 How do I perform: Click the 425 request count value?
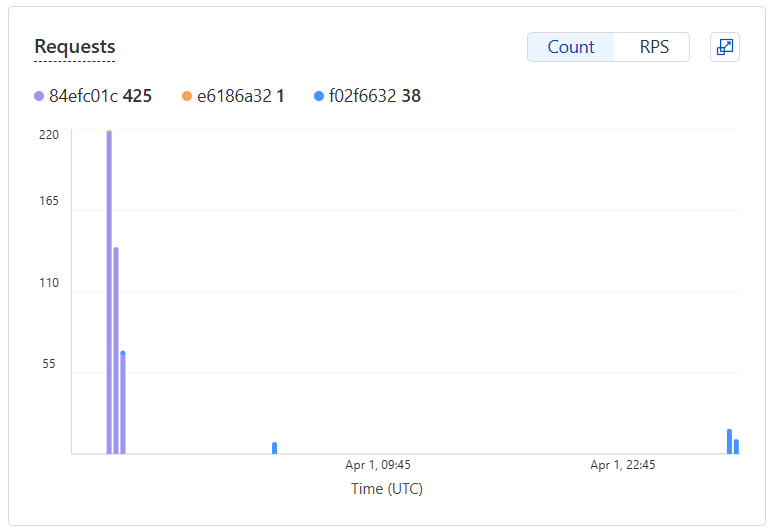click(x=137, y=96)
